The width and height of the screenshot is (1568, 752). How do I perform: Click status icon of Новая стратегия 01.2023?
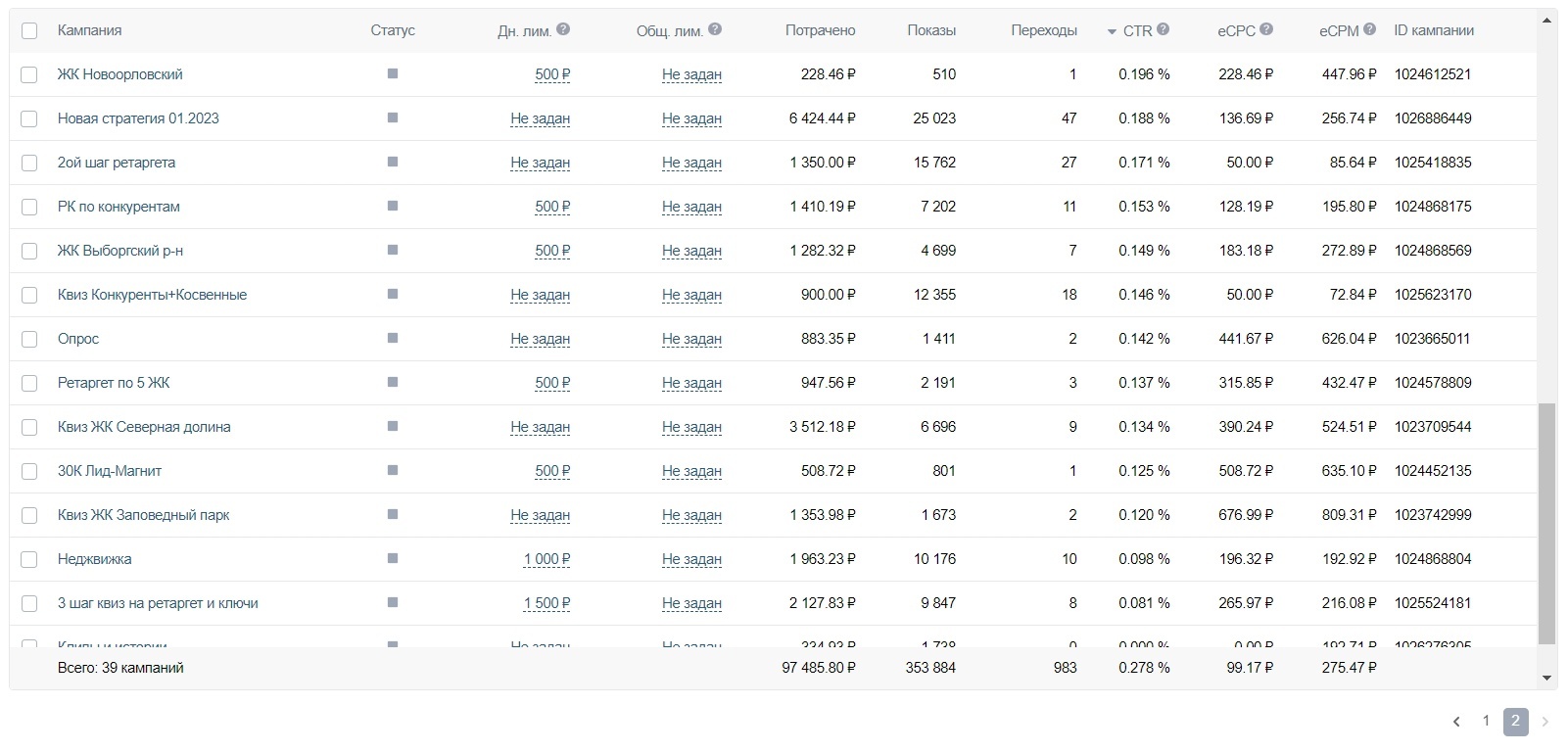(x=393, y=117)
